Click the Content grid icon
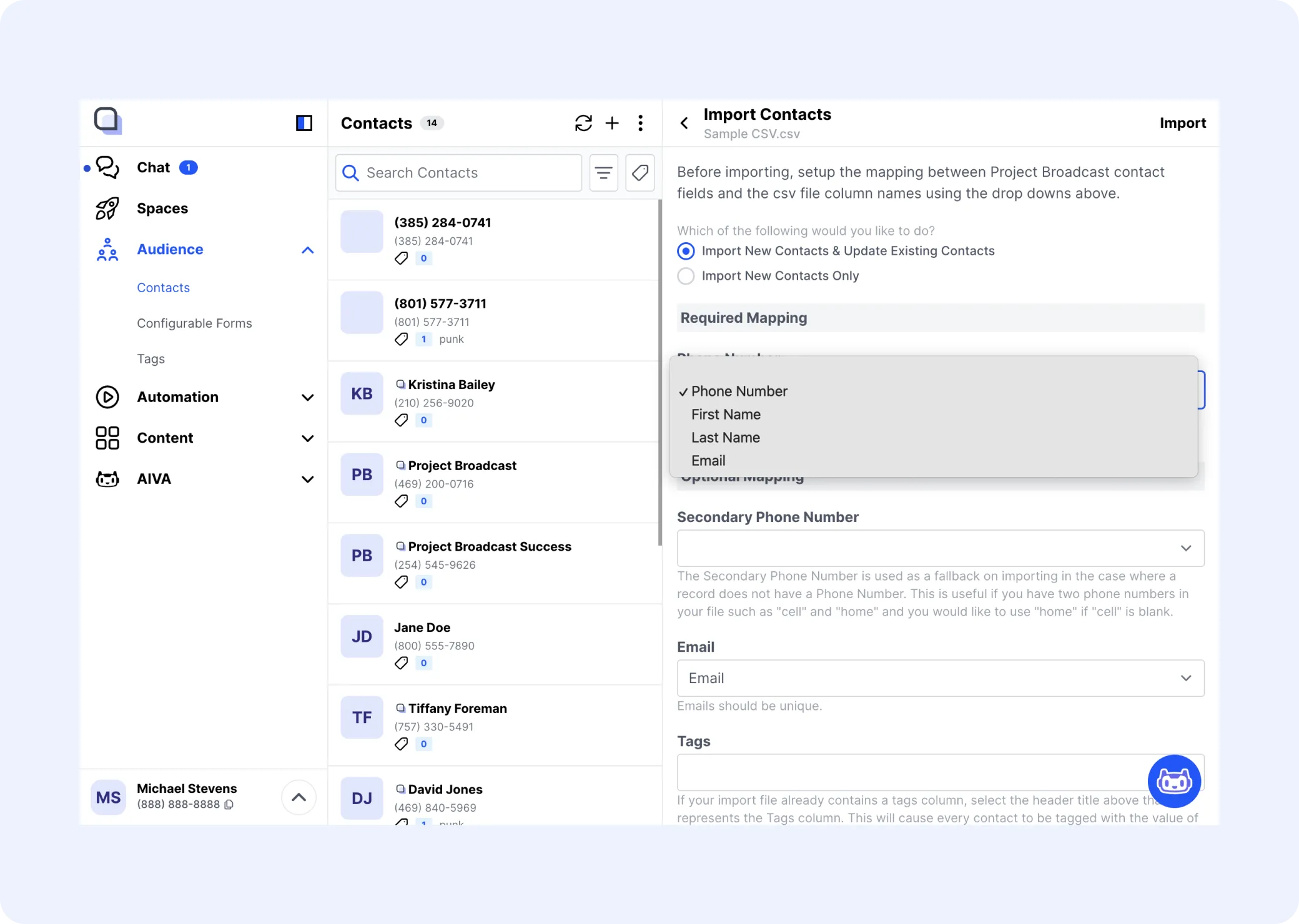Viewport: 1299px width, 924px height. 107,438
